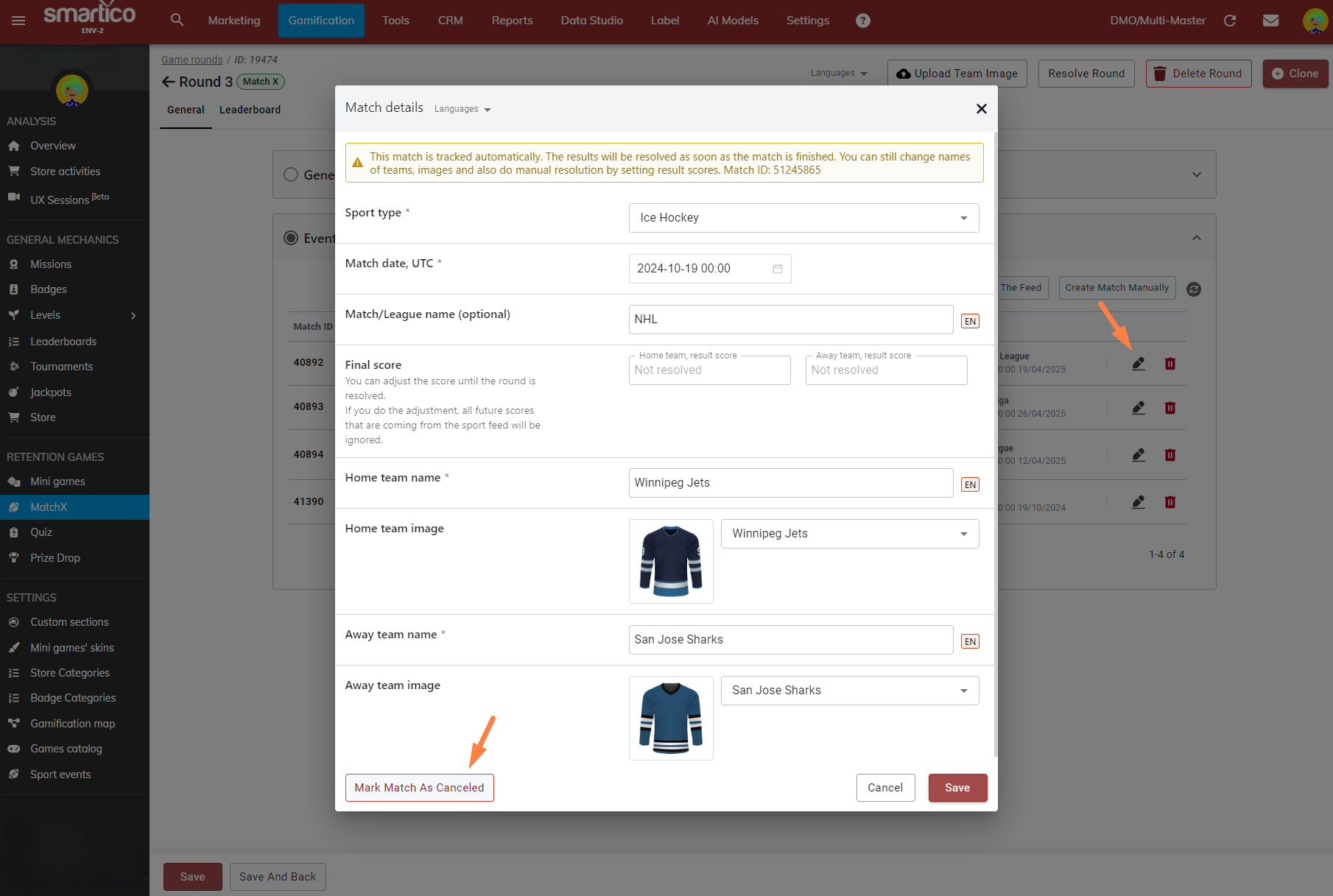Open the Reports menu
Viewport: 1333px width, 896px height.
click(x=512, y=21)
